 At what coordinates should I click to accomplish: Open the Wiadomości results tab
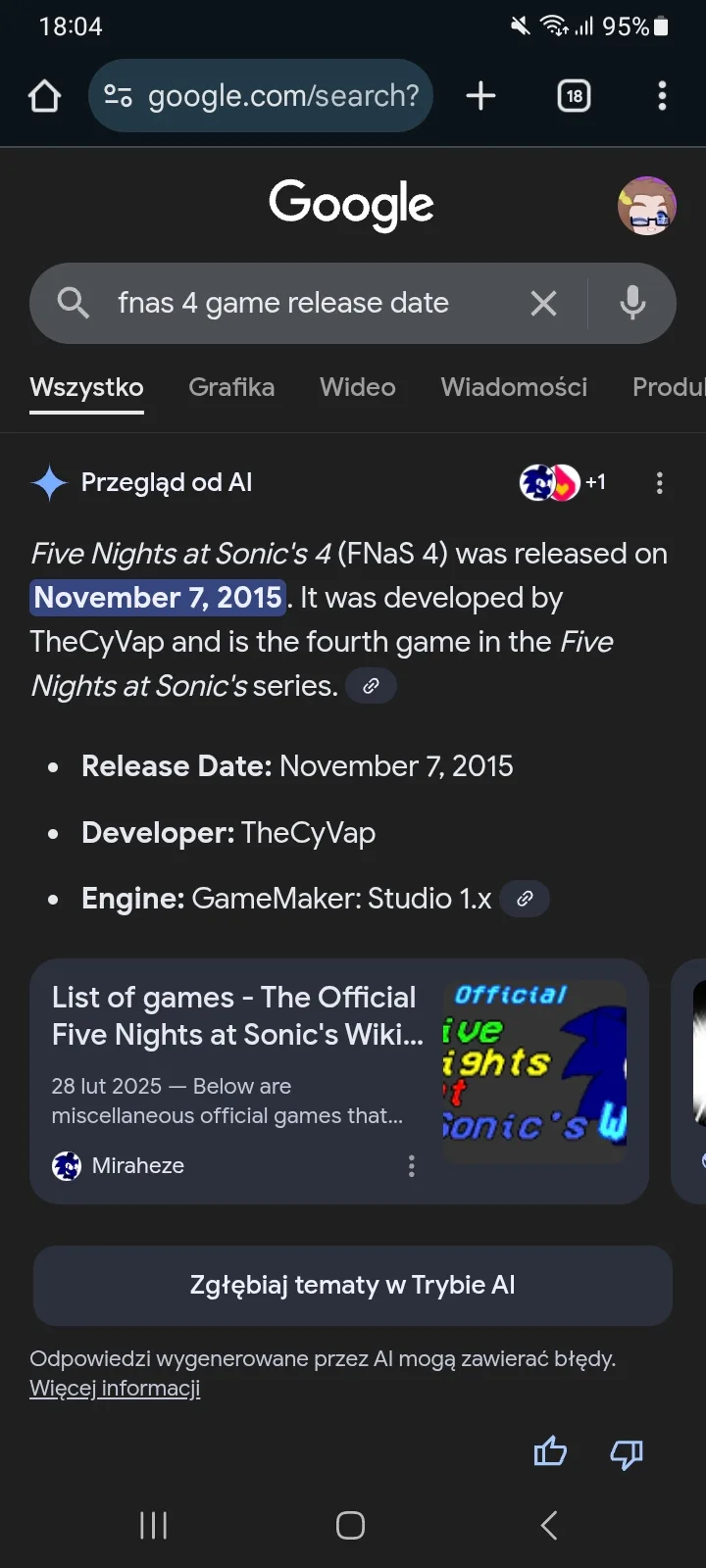[514, 387]
